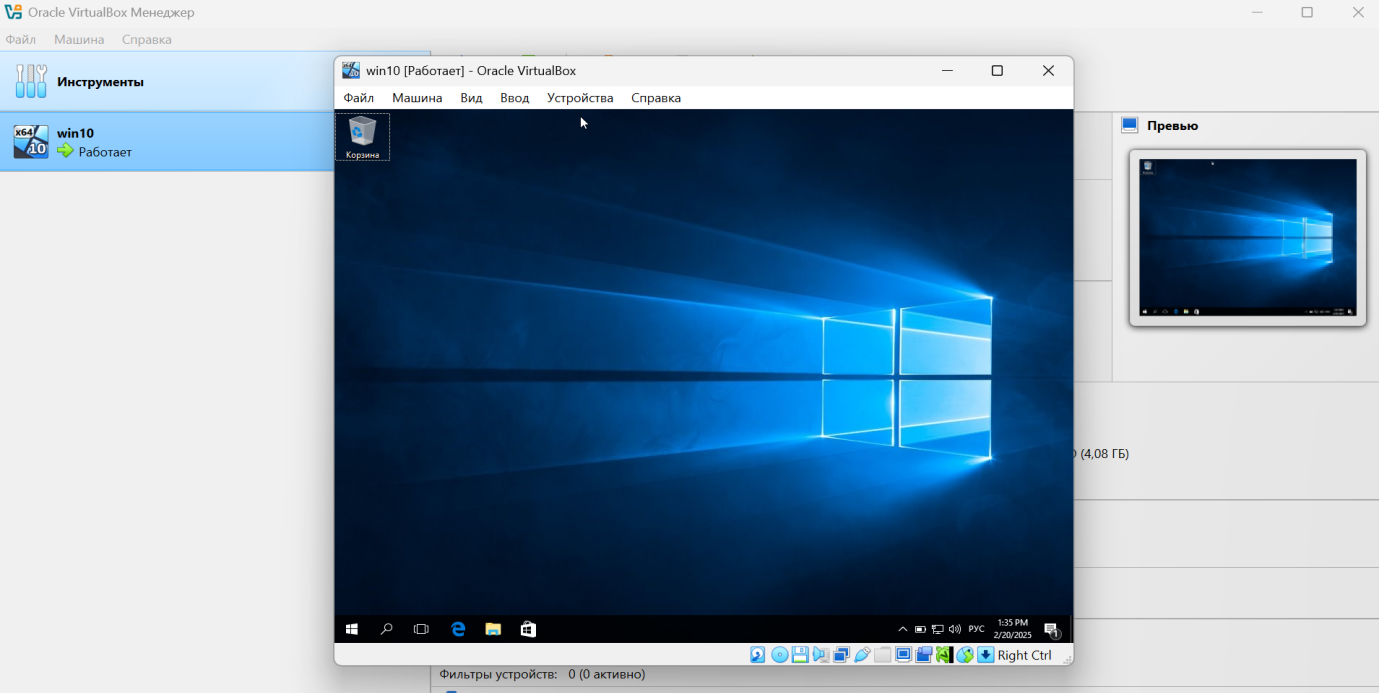Maximize the VirtualBox Manager window
This screenshot has height=693, width=1379.
point(1307,12)
